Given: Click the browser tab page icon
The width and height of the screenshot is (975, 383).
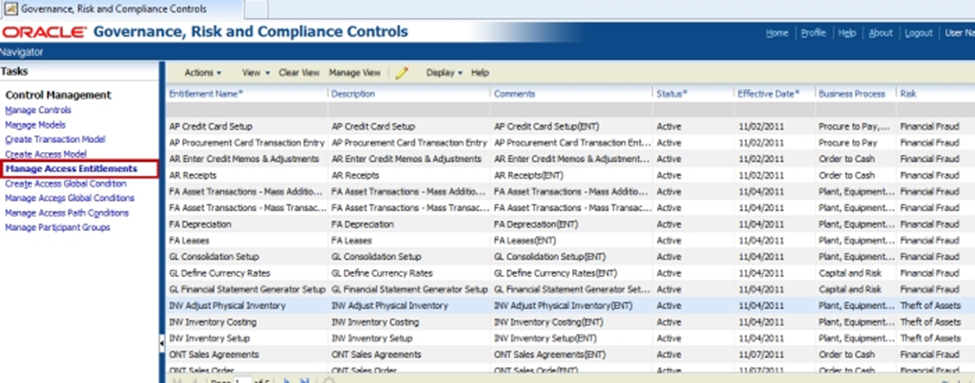Looking at the screenshot, I should 11,9.
